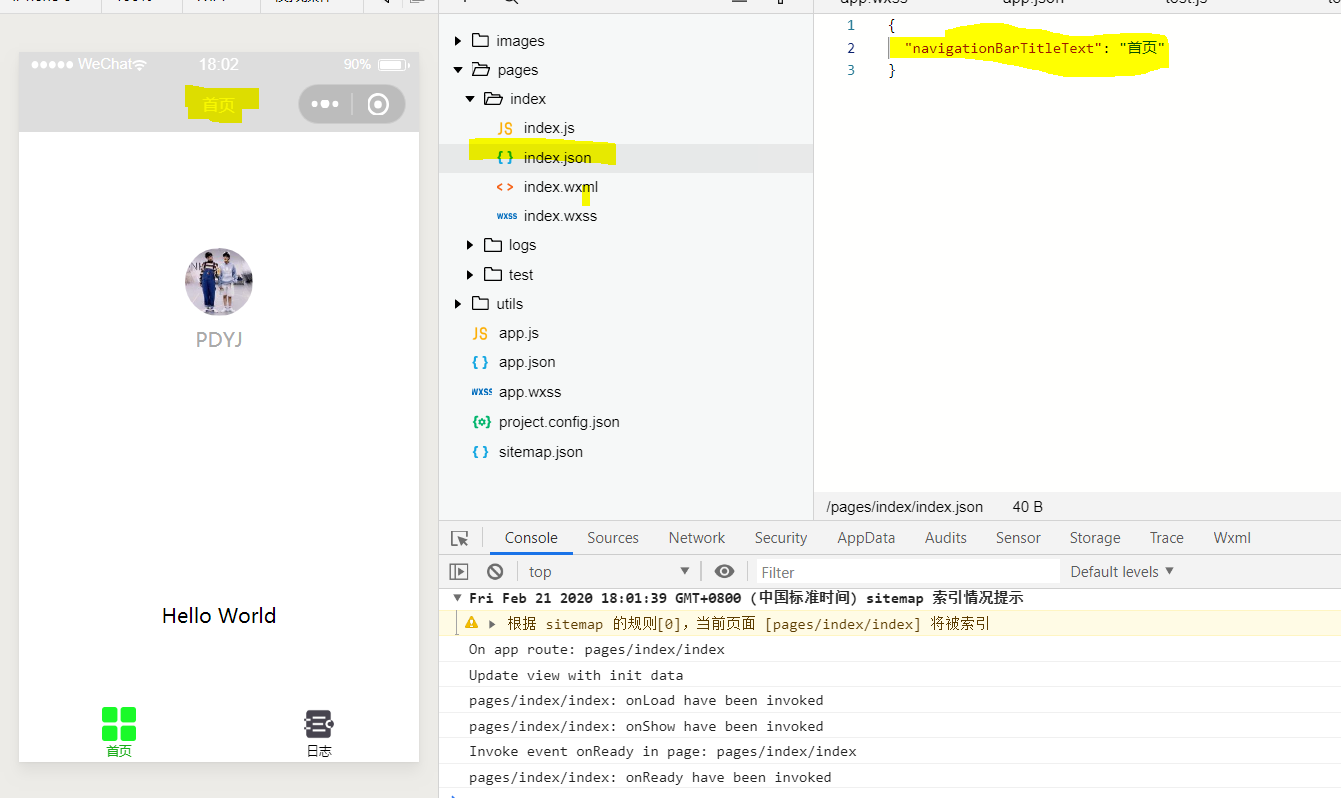The width and height of the screenshot is (1341, 798).
Task: Click the wxss icon beside index.wxss
Action: 507,216
